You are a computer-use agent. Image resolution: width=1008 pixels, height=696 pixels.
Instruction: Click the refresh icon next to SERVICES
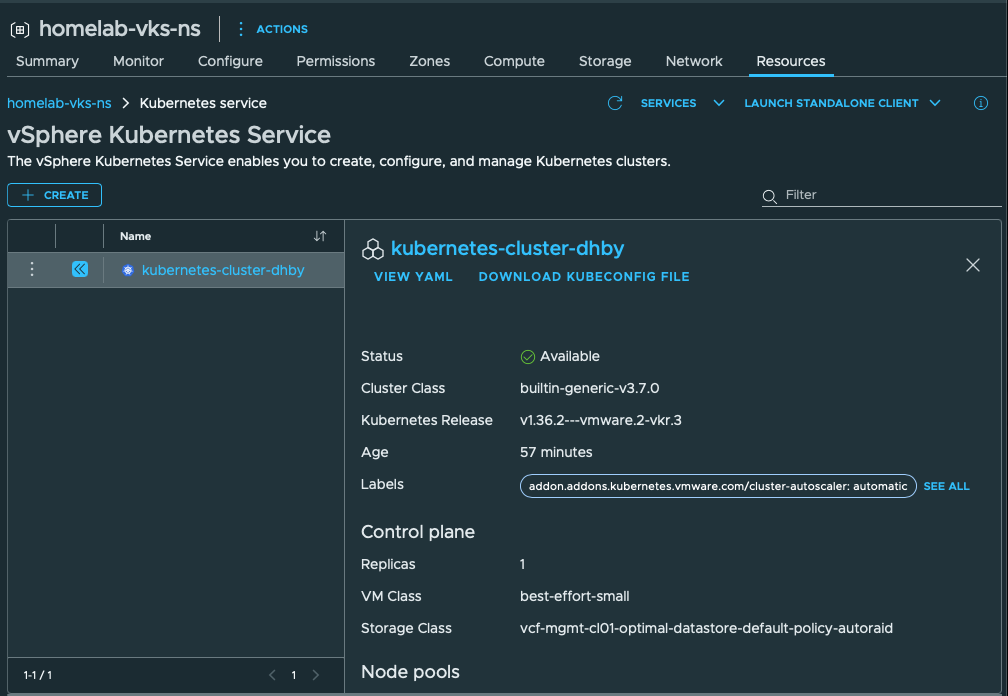(x=615, y=103)
